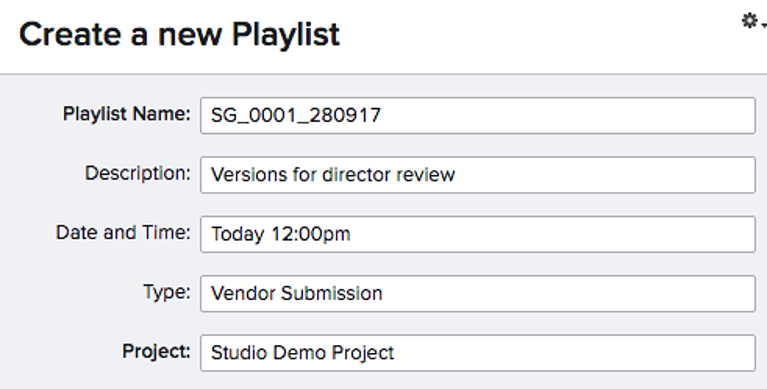Focus the Playlist Name input field
This screenshot has width=767, height=389.
click(478, 115)
